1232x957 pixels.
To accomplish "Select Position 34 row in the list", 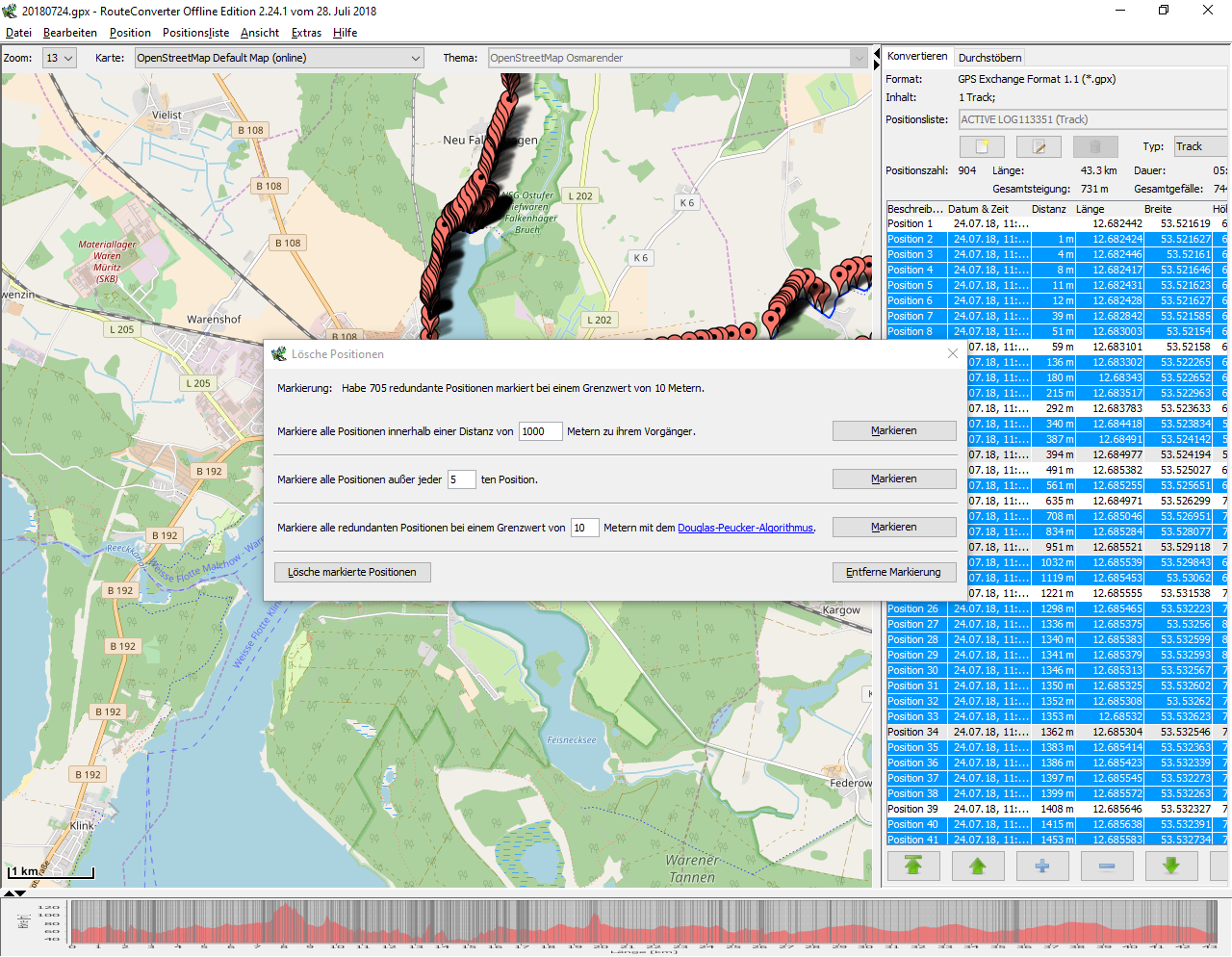I will (x=1057, y=732).
